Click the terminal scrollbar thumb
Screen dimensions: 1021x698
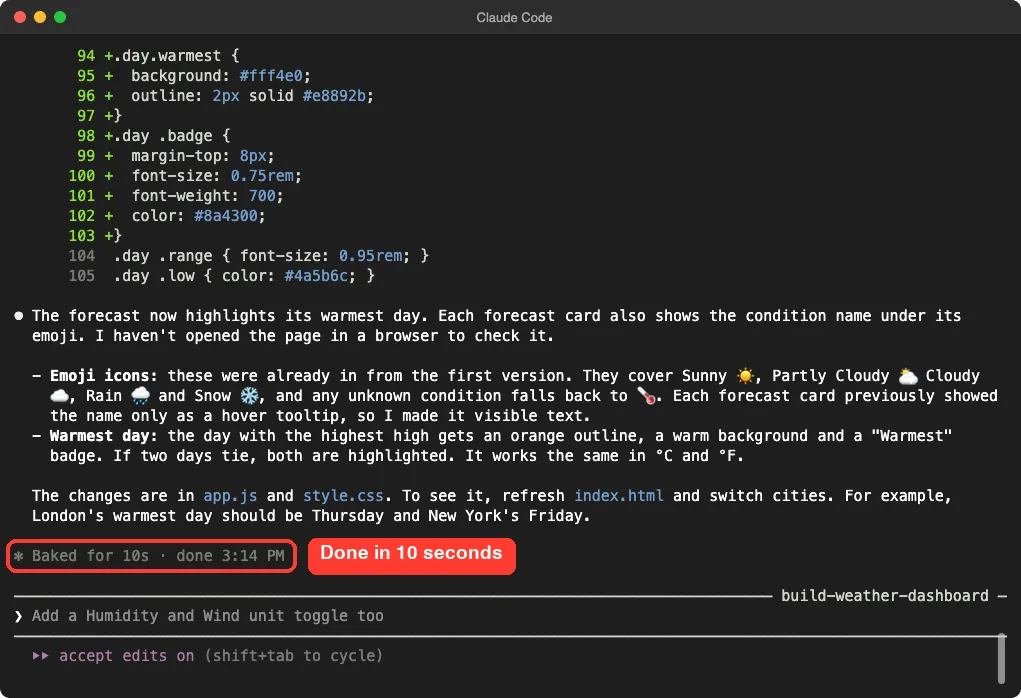coord(1001,659)
